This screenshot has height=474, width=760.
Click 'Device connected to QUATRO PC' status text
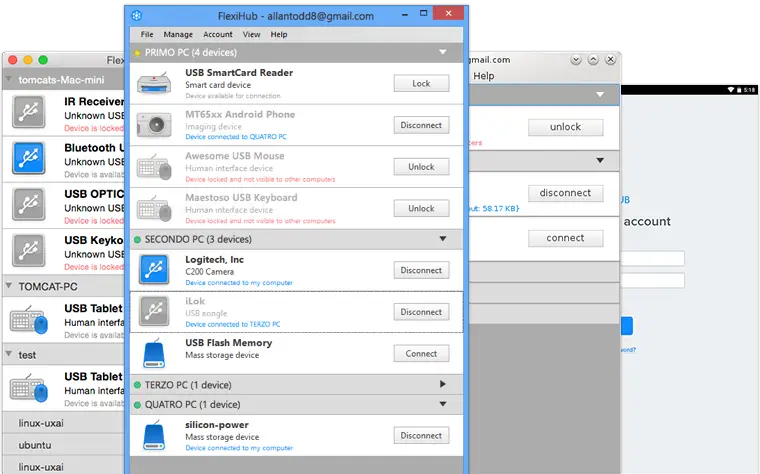[x=236, y=137]
